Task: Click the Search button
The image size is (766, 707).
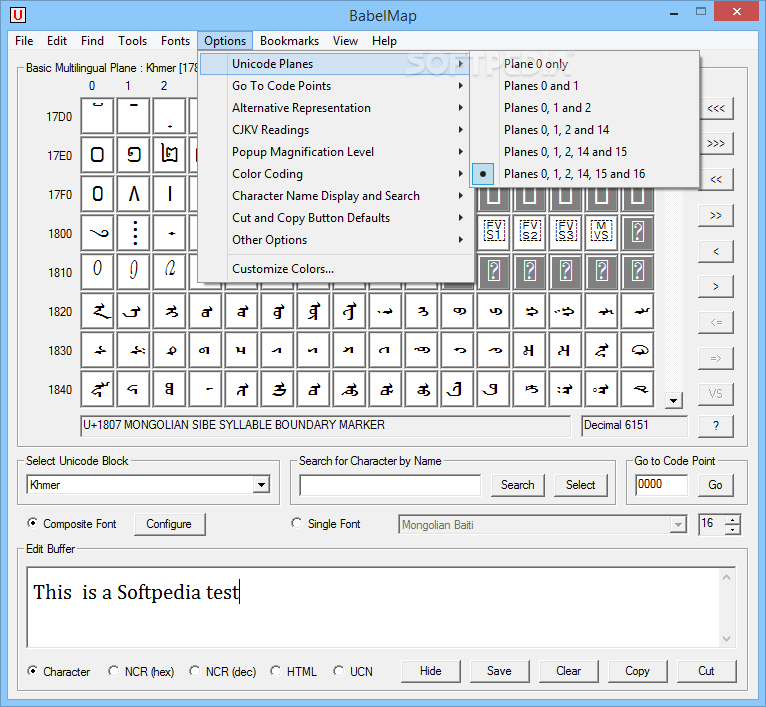Action: [517, 485]
